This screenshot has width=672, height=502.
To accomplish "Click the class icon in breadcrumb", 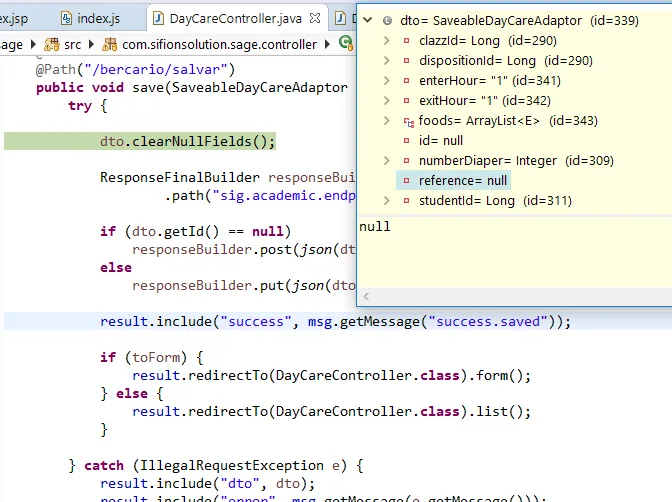I will point(346,43).
